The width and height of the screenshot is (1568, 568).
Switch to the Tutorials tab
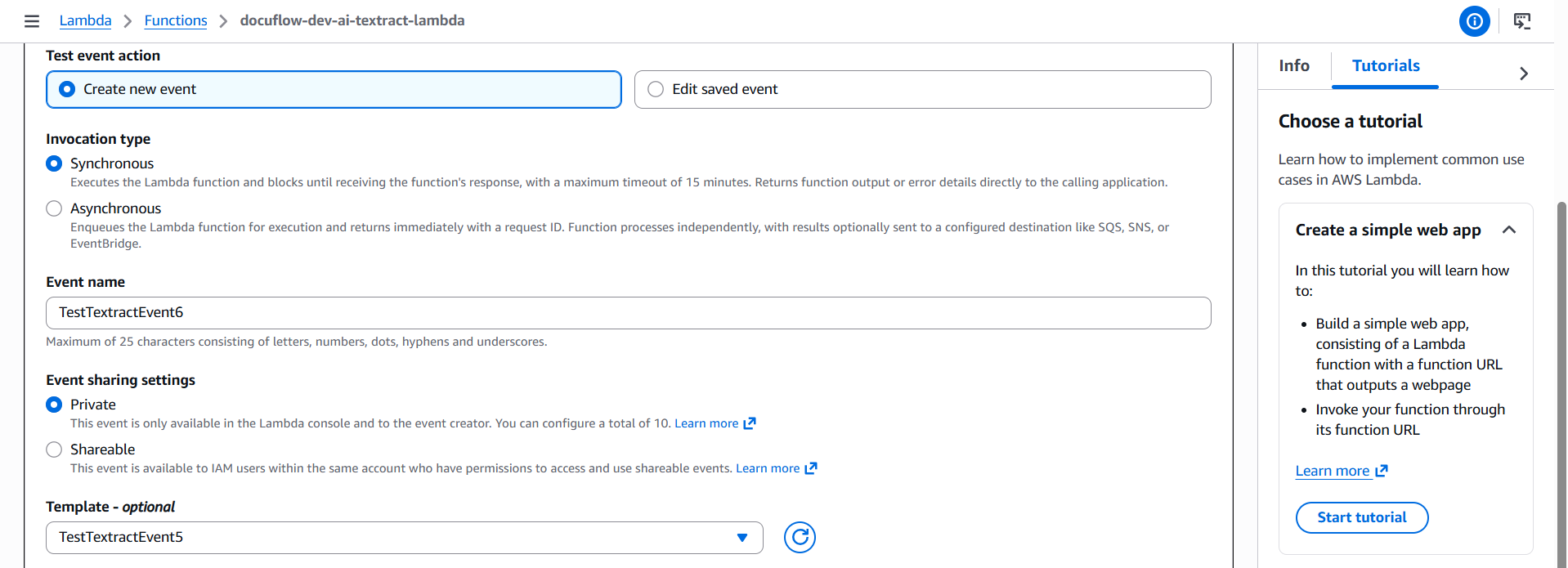pos(1386,65)
